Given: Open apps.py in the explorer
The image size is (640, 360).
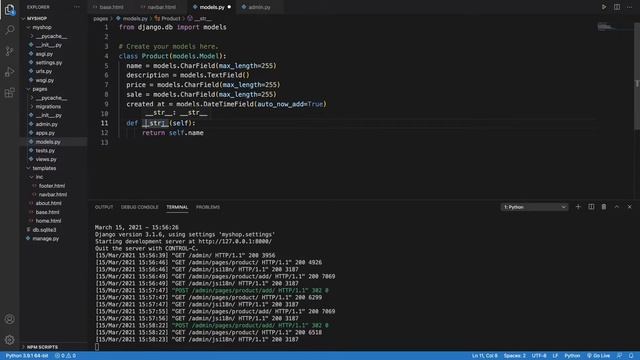Looking at the screenshot, I should coord(45,133).
